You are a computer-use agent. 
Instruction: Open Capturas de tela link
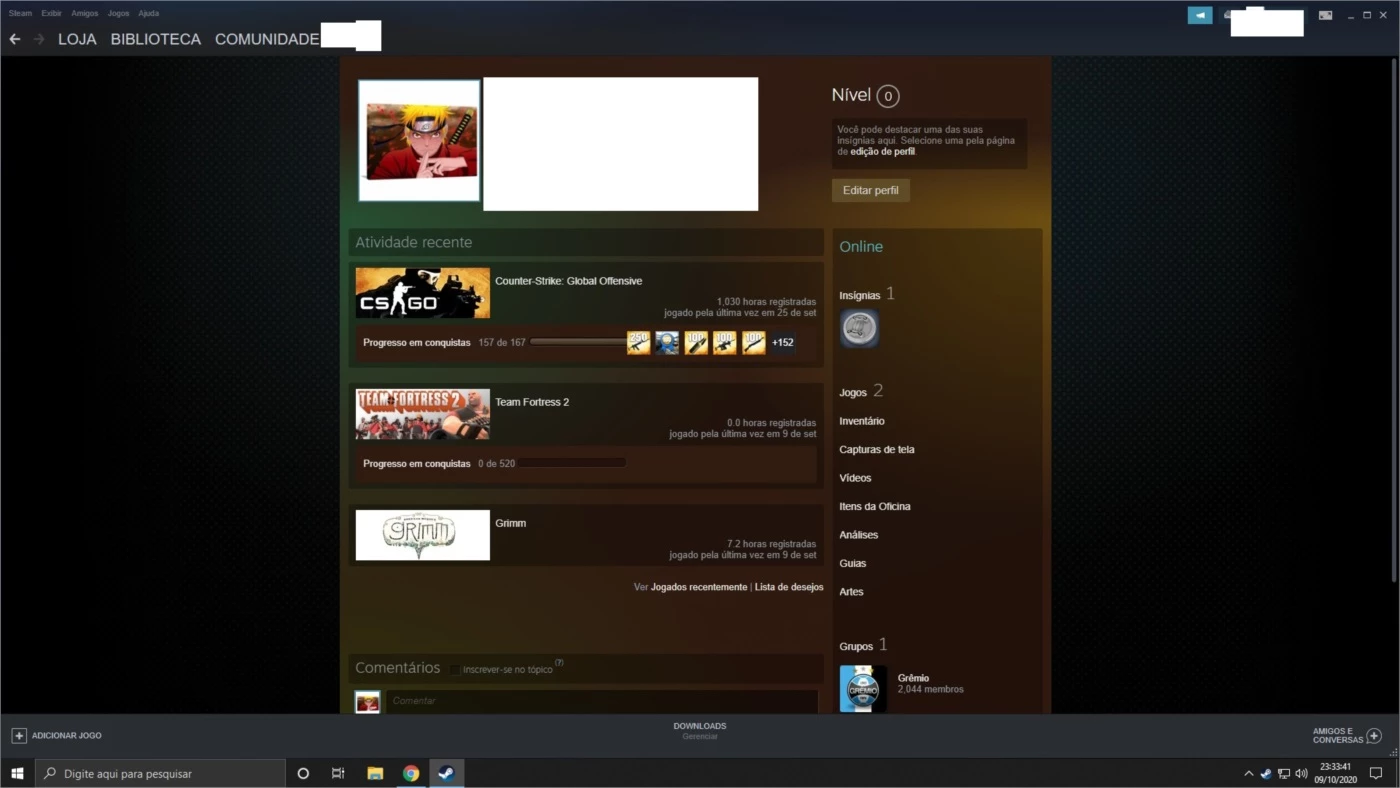coord(877,450)
